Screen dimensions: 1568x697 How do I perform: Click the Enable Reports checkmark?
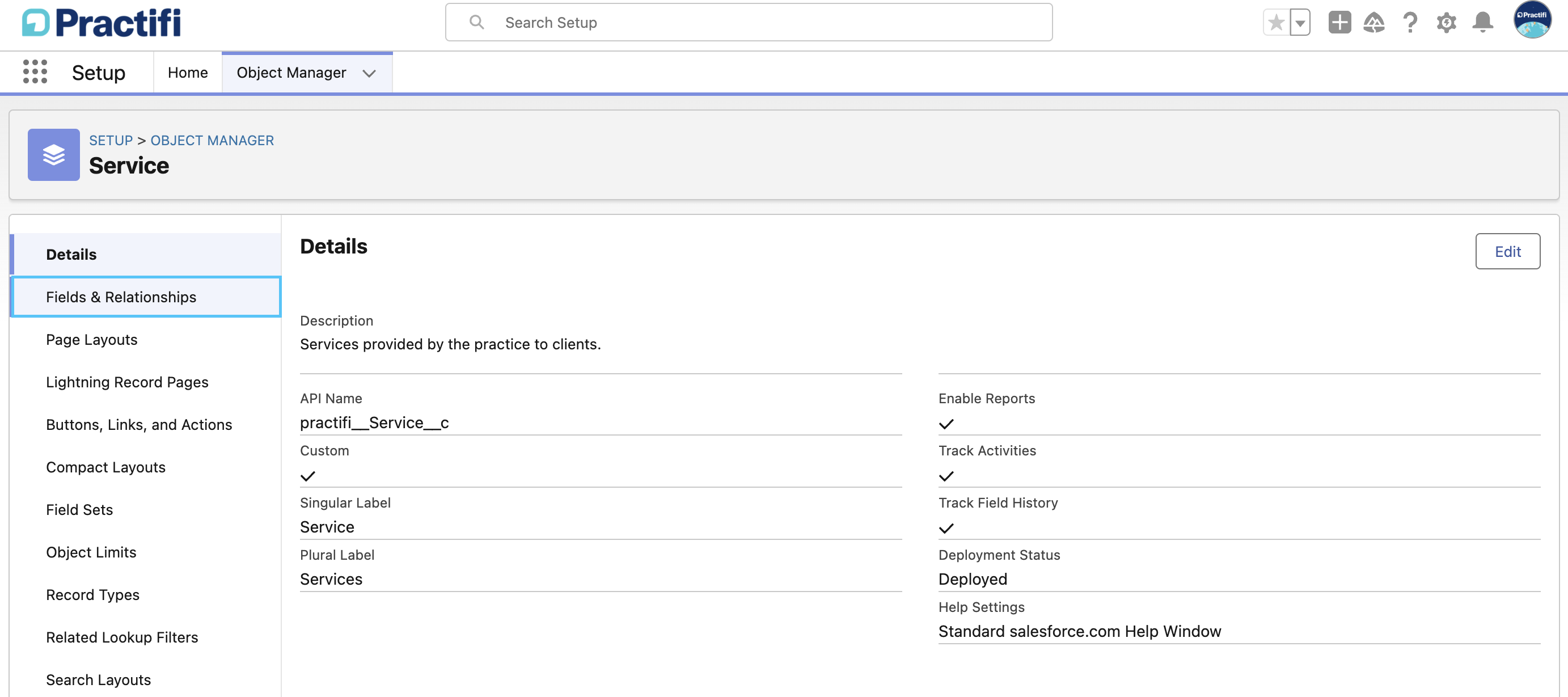coord(946,424)
